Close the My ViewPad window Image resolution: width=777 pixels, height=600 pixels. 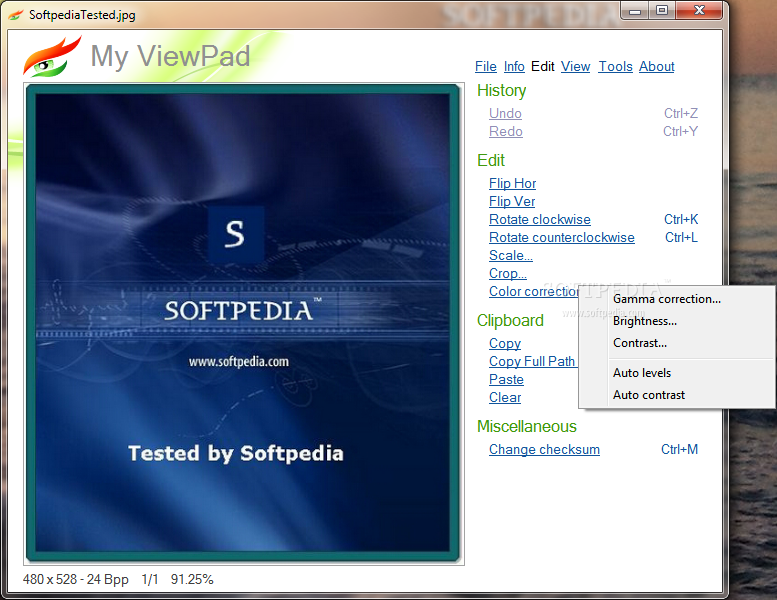point(699,11)
